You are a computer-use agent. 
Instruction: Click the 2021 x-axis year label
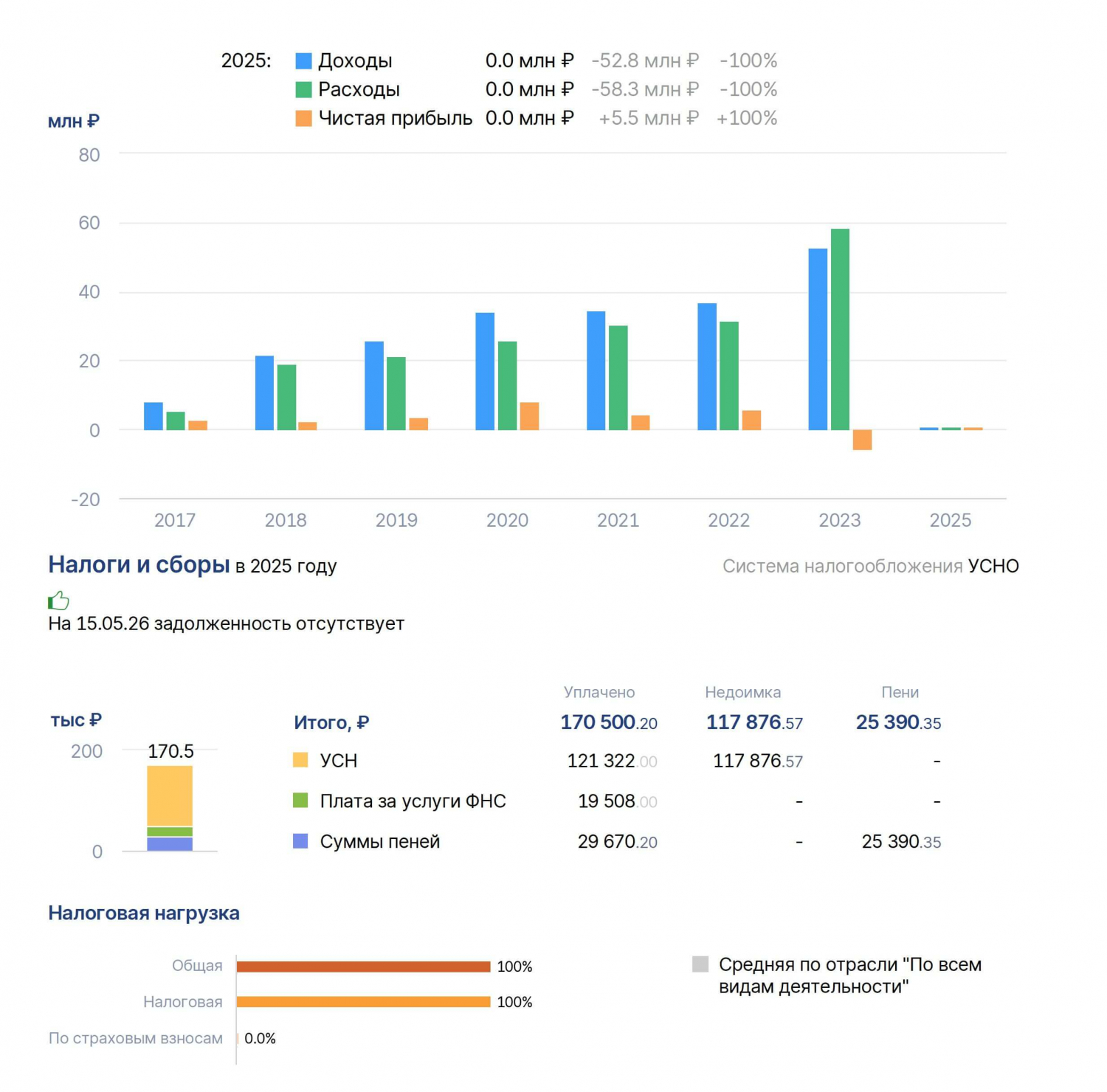[x=618, y=520]
